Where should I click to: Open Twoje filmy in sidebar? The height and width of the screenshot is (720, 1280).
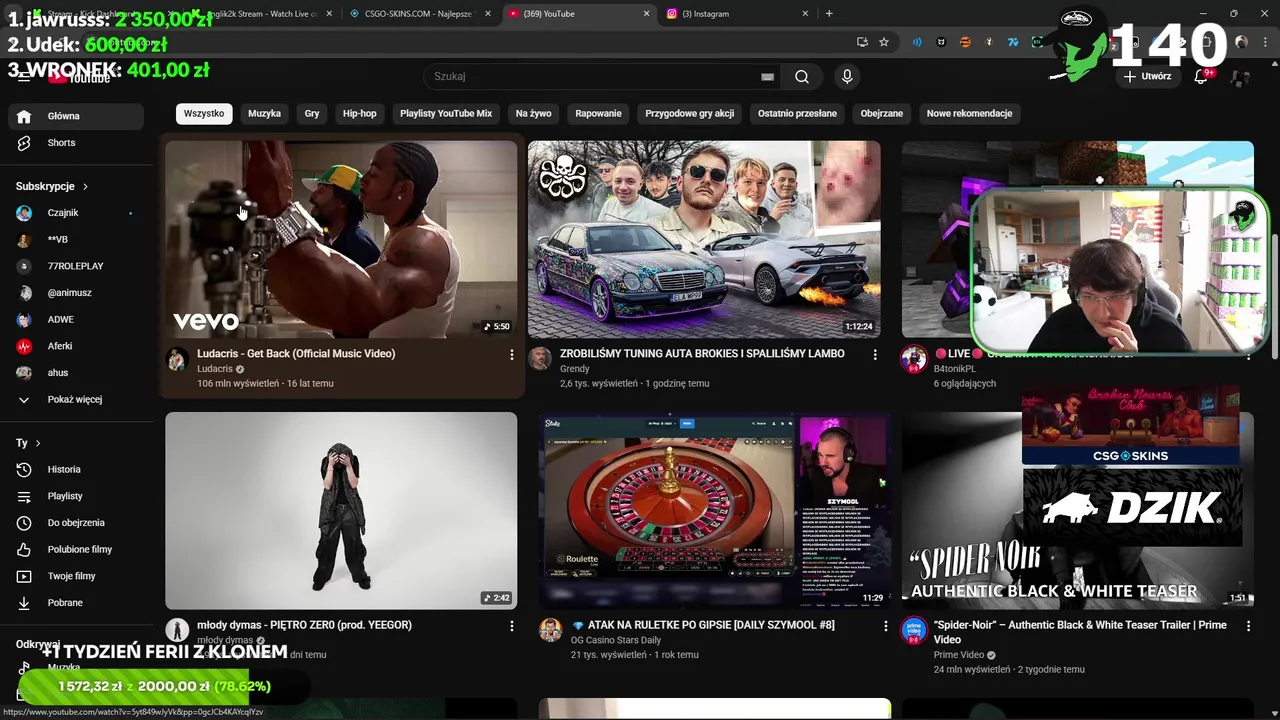(76, 576)
